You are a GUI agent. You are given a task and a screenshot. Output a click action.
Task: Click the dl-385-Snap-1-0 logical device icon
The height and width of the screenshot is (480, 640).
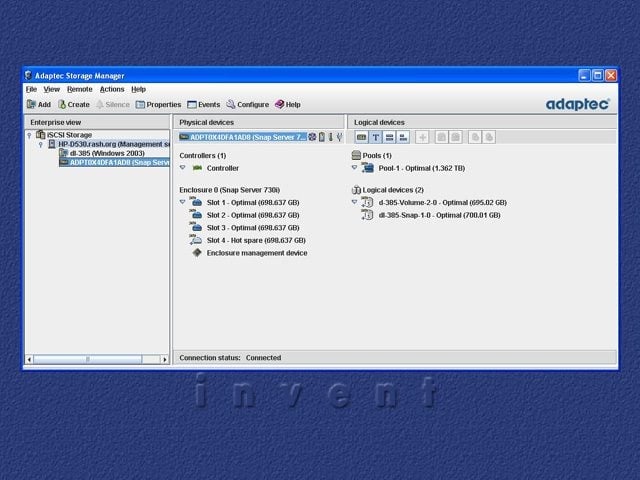pyautogui.click(x=367, y=214)
